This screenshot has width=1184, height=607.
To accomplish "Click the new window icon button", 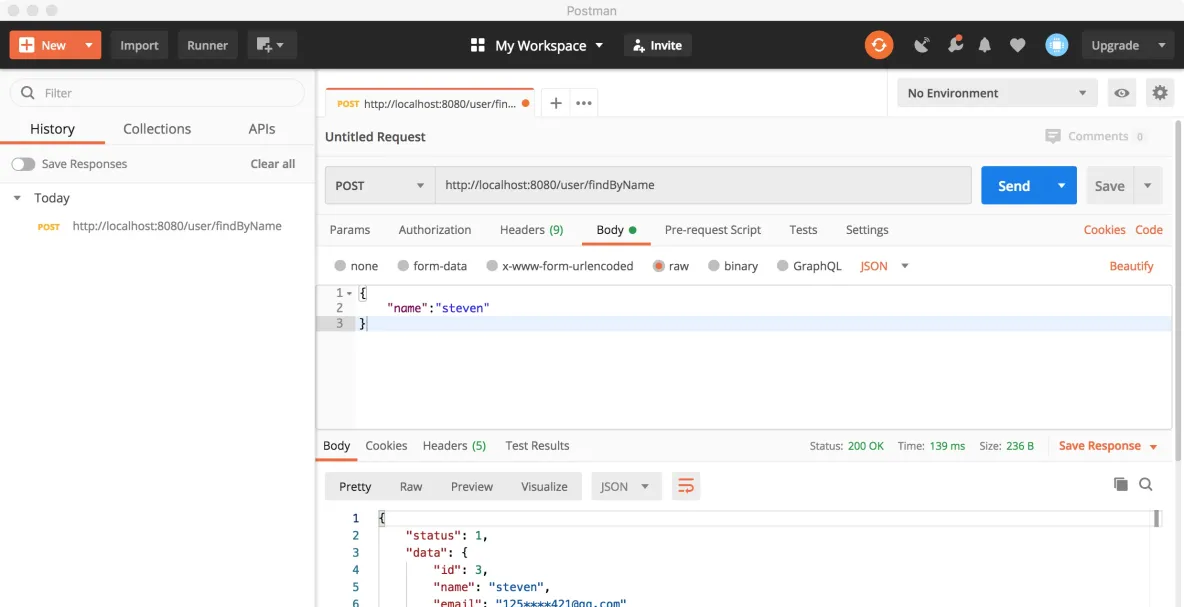I will point(272,45).
